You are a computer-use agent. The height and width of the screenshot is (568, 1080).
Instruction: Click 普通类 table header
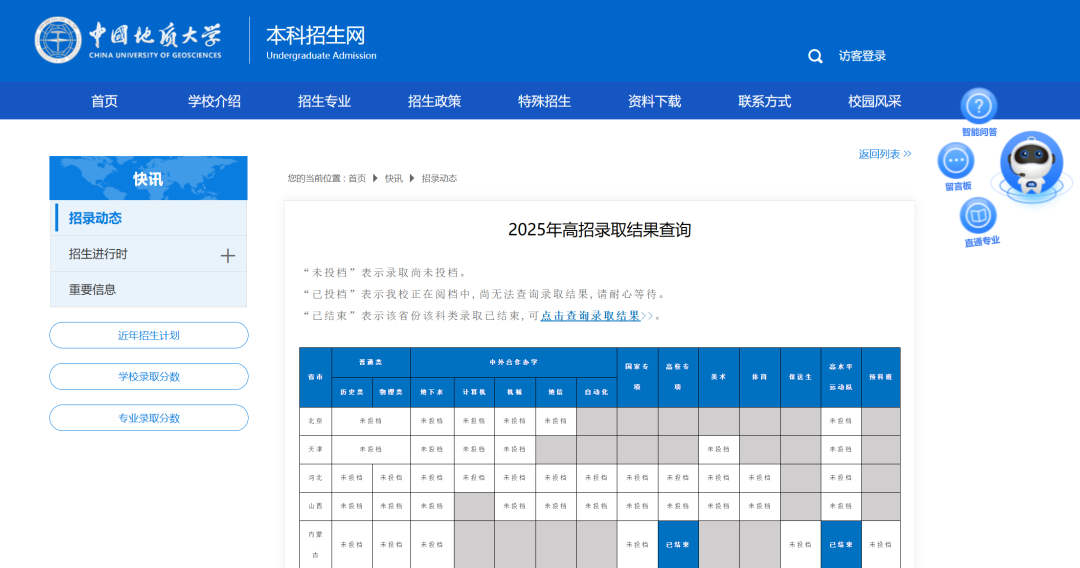point(371,362)
